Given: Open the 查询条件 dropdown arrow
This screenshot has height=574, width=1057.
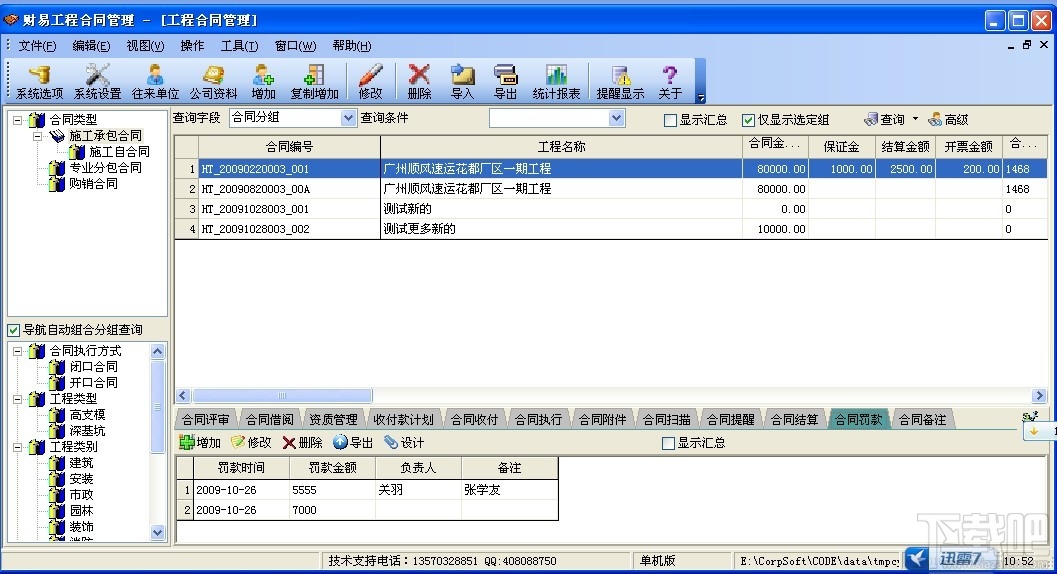Looking at the screenshot, I should [x=616, y=118].
